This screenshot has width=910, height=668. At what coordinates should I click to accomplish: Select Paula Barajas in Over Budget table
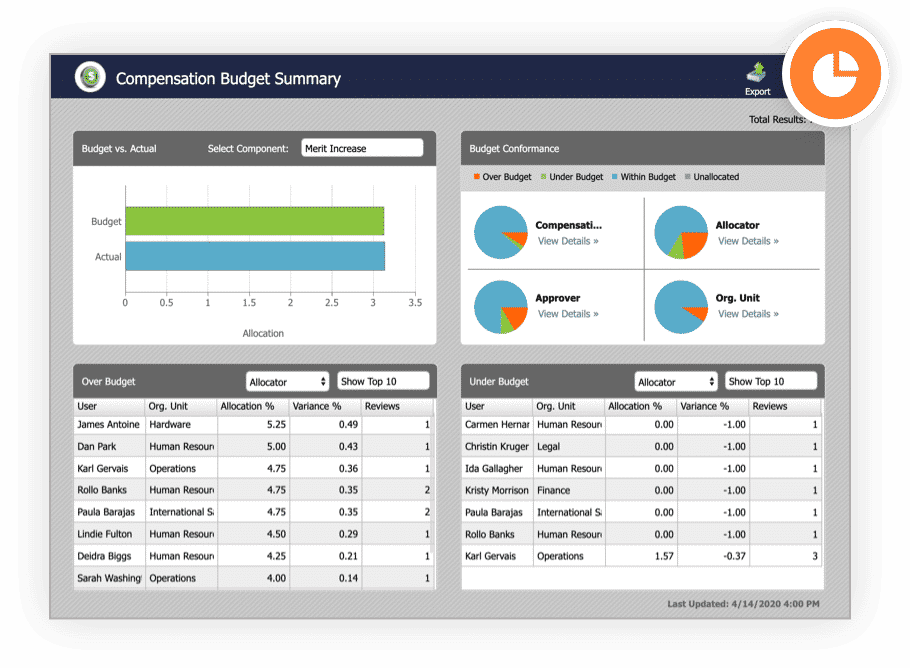(106, 512)
